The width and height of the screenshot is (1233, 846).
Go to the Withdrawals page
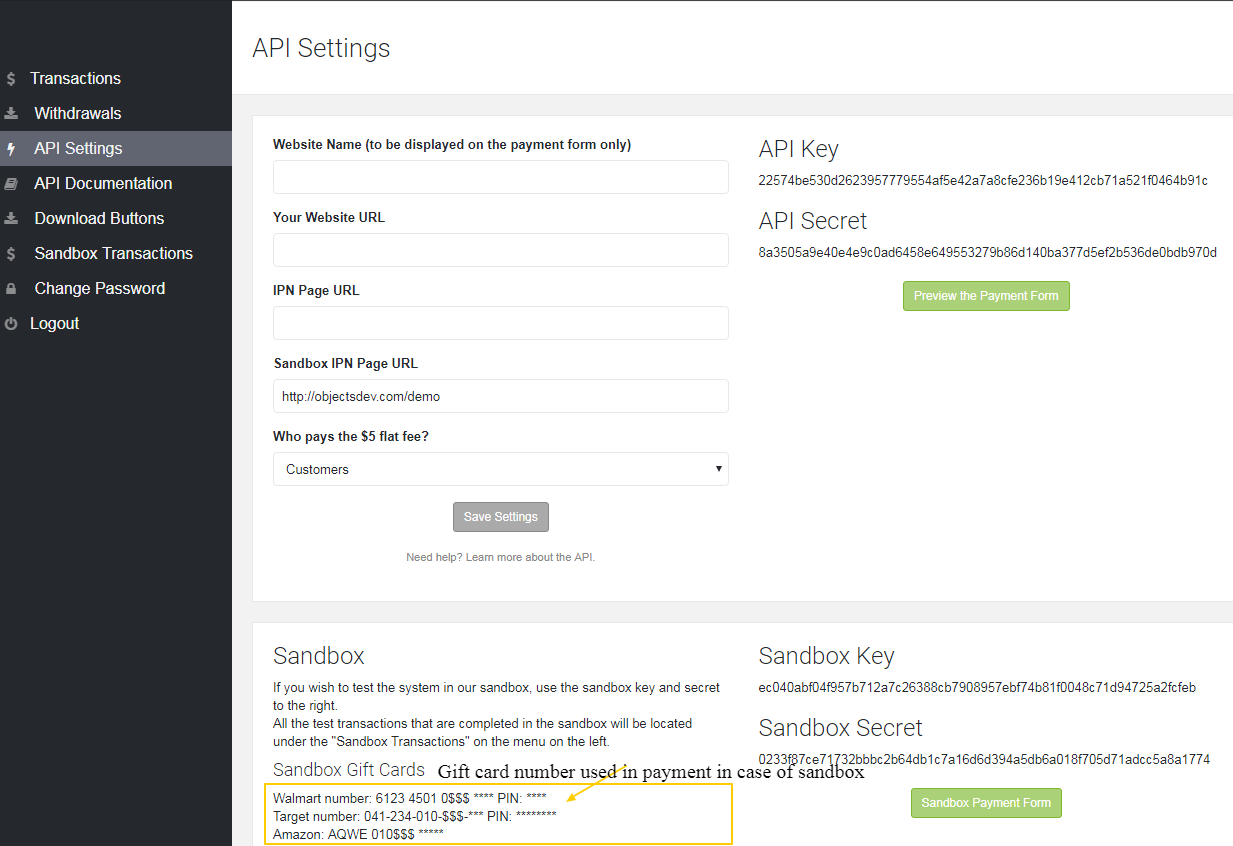[x=116, y=113]
